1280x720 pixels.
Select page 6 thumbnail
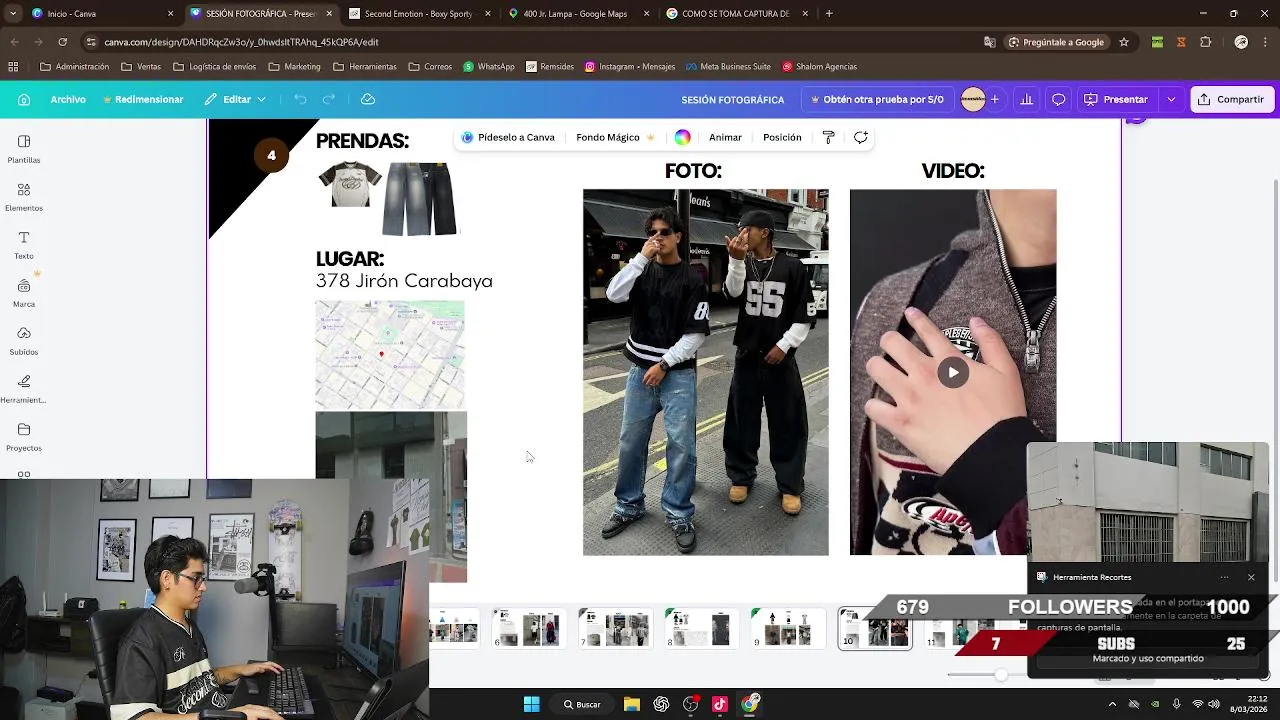528,629
